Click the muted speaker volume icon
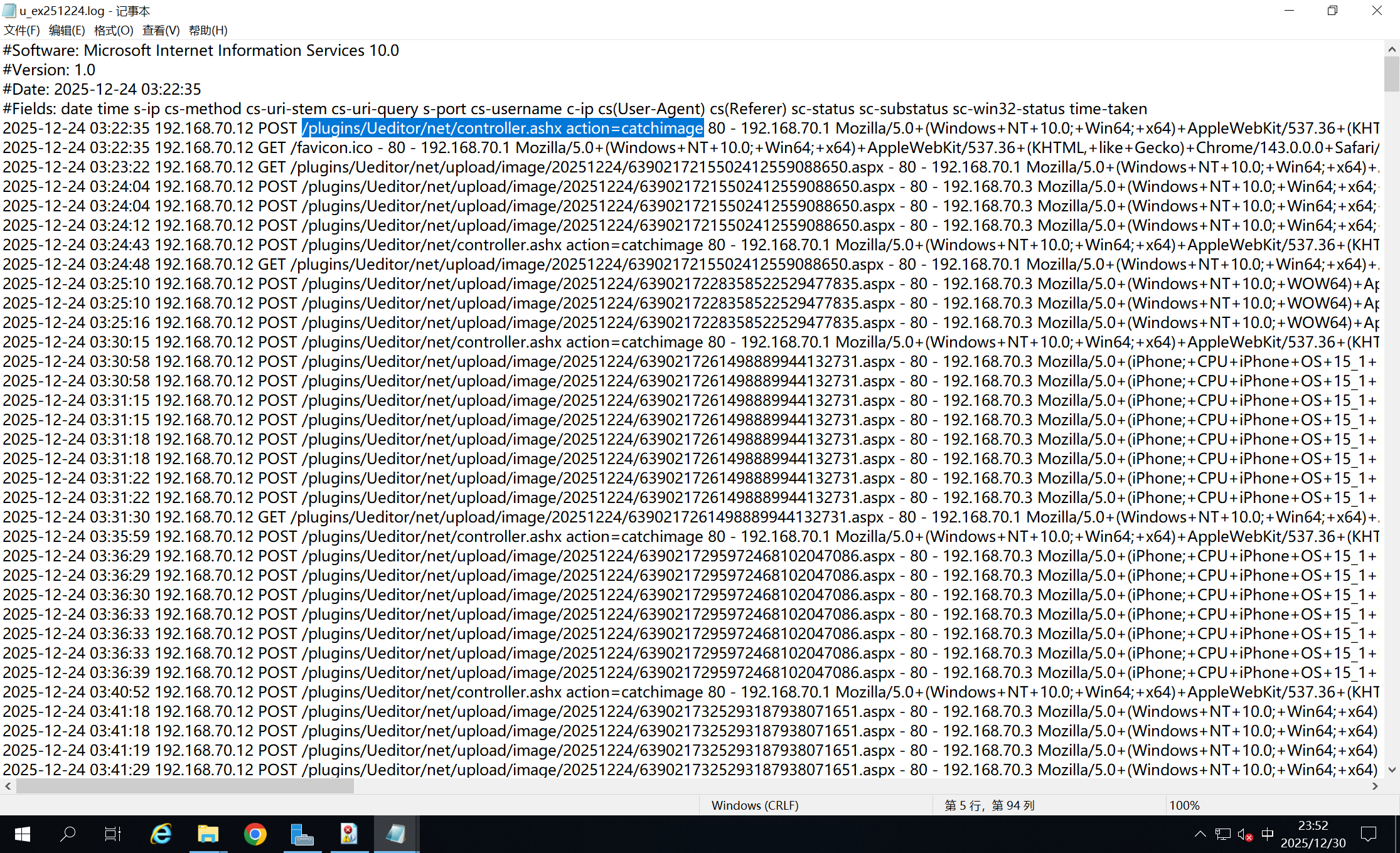Viewport: 1400px width, 853px height. click(1245, 834)
